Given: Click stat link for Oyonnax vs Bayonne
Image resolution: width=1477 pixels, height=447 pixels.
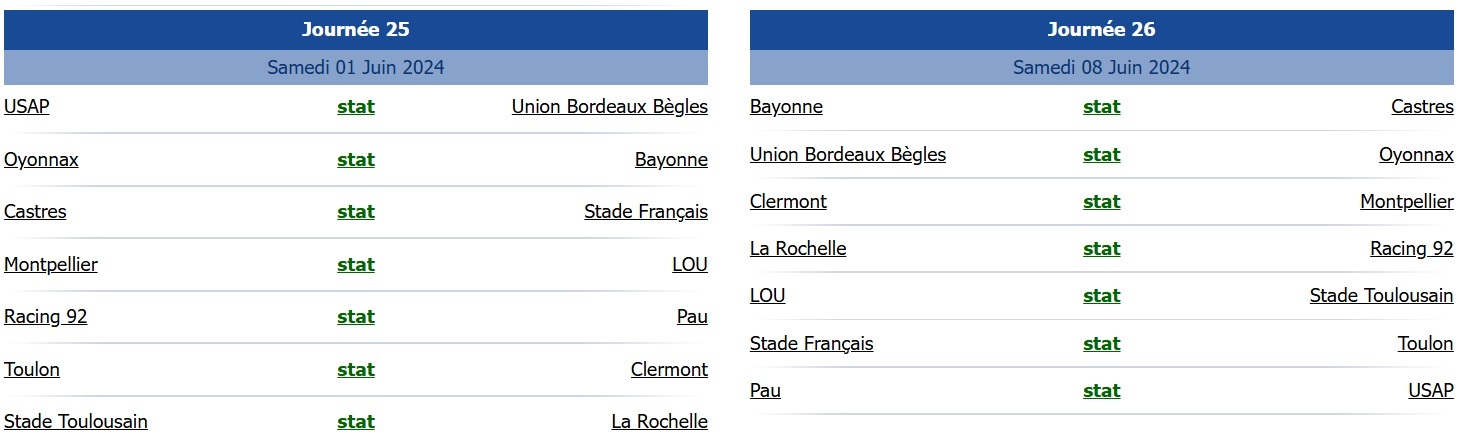Looking at the screenshot, I should (356, 160).
